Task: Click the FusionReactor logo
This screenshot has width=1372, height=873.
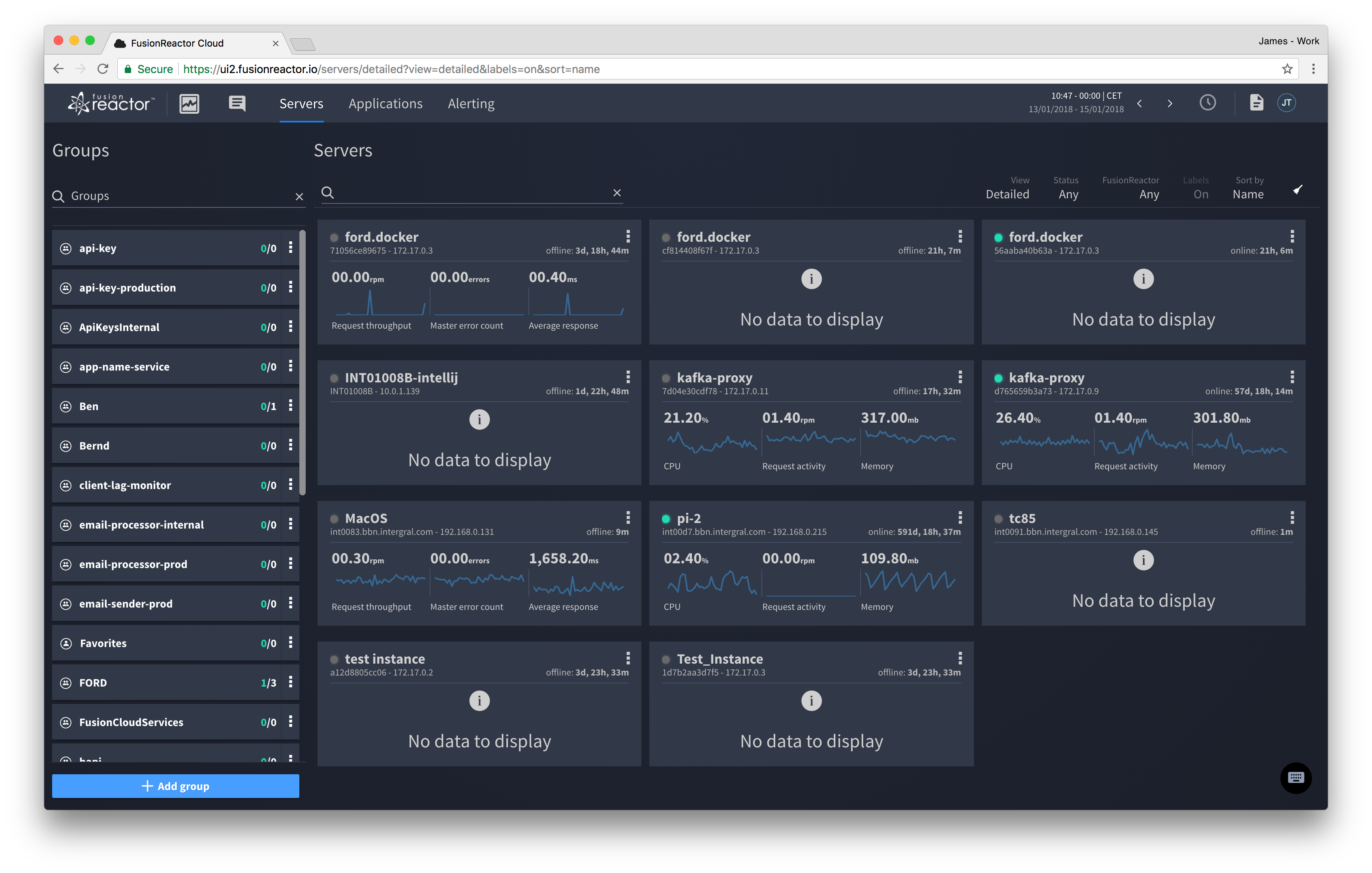Action: 112,103
